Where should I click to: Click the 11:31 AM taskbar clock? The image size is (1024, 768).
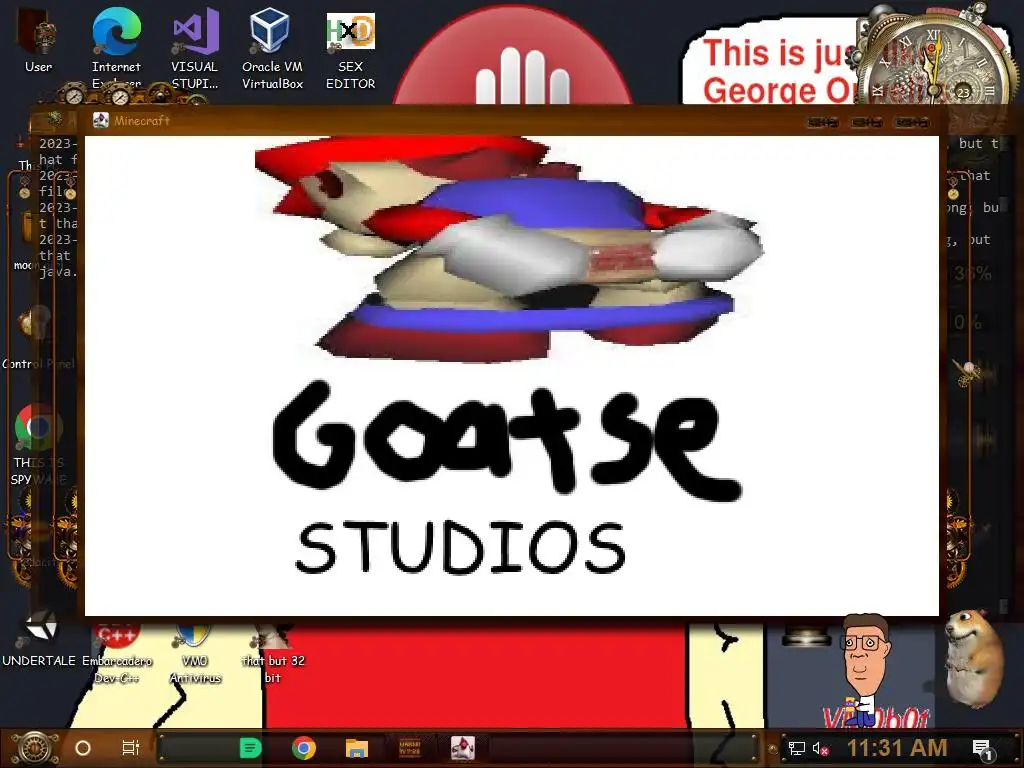click(897, 748)
